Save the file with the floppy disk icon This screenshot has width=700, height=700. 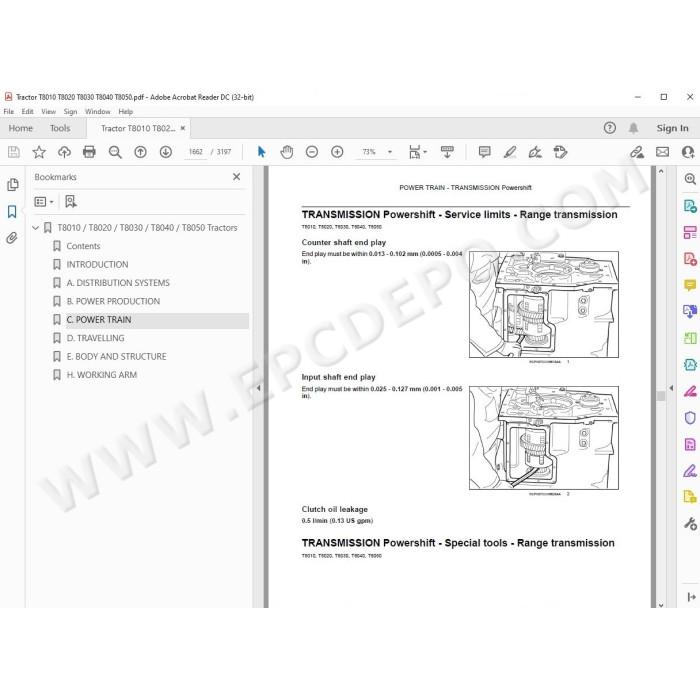click(x=14, y=152)
